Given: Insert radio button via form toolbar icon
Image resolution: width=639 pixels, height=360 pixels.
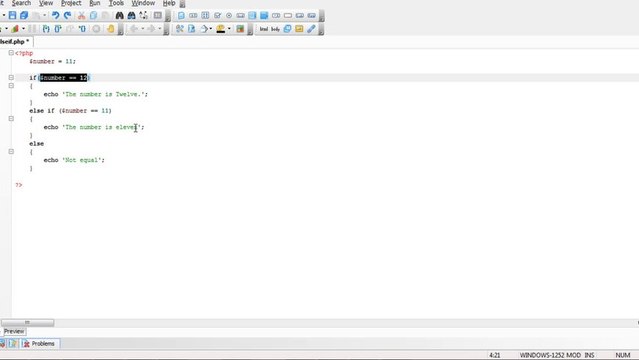Looking at the screenshot, I should [x=229, y=15].
